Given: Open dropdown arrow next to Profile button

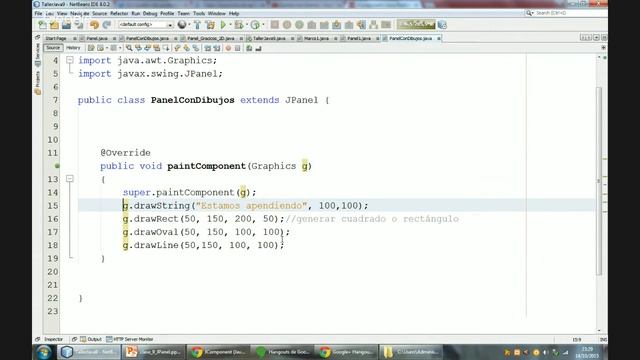Looking at the screenshot, I should [x=263, y=25].
